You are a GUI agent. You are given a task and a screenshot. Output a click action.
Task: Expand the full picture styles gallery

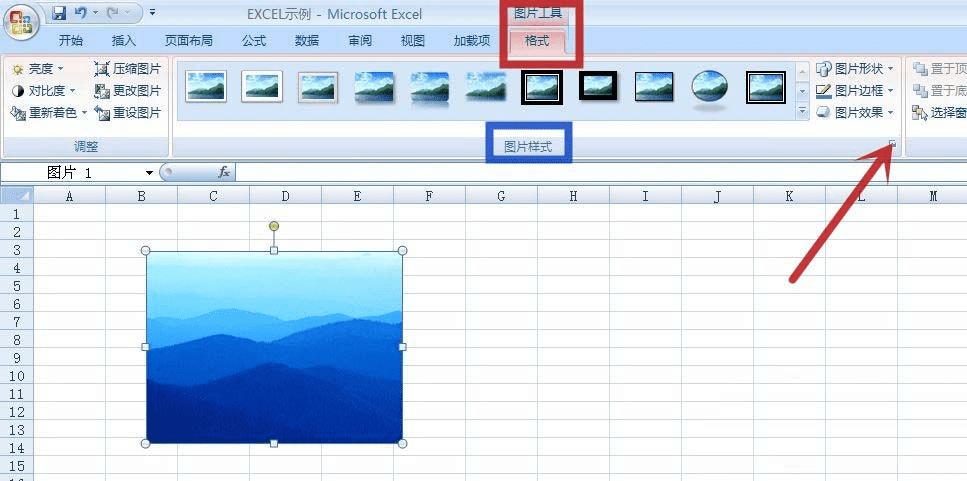click(x=802, y=112)
